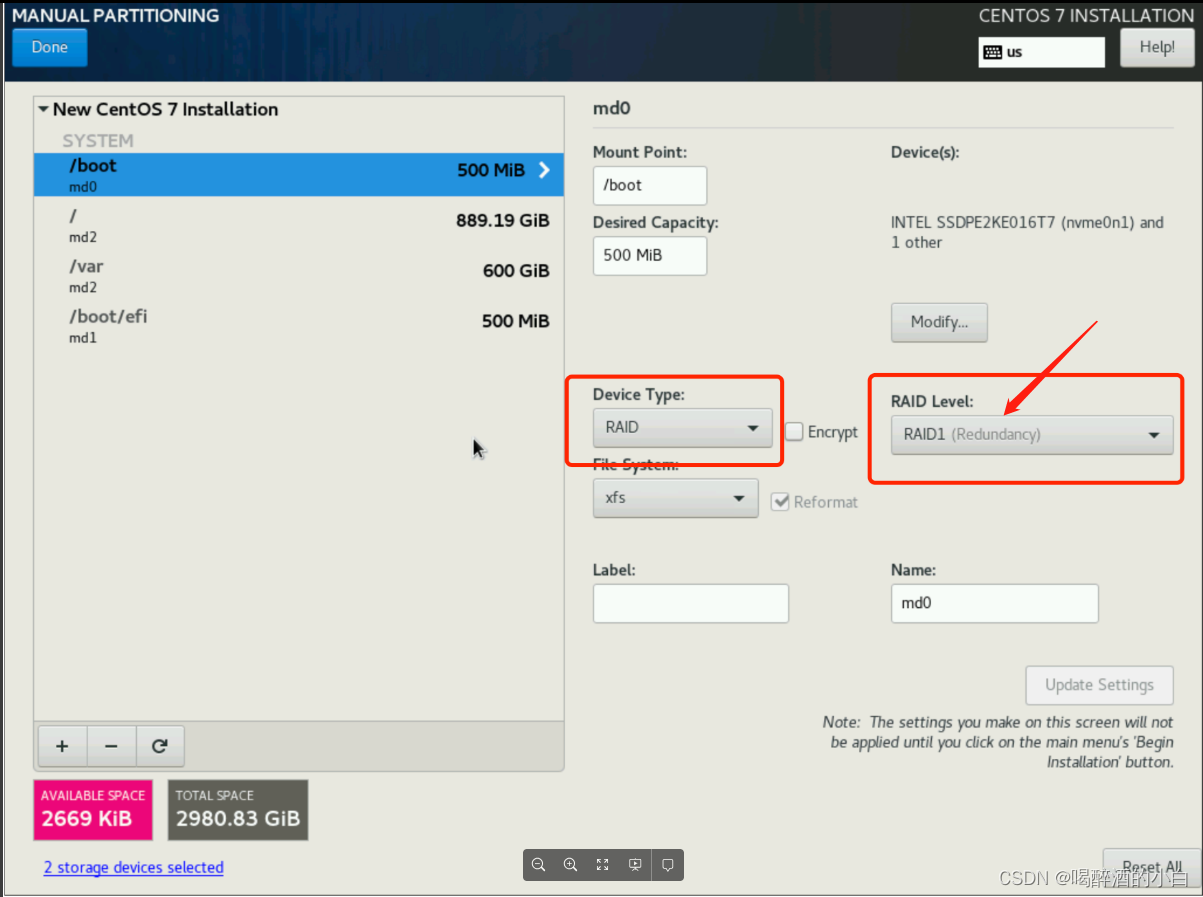Click the fullscreen expand icon in viewer toolbar
The image size is (1203, 897).
click(x=603, y=865)
